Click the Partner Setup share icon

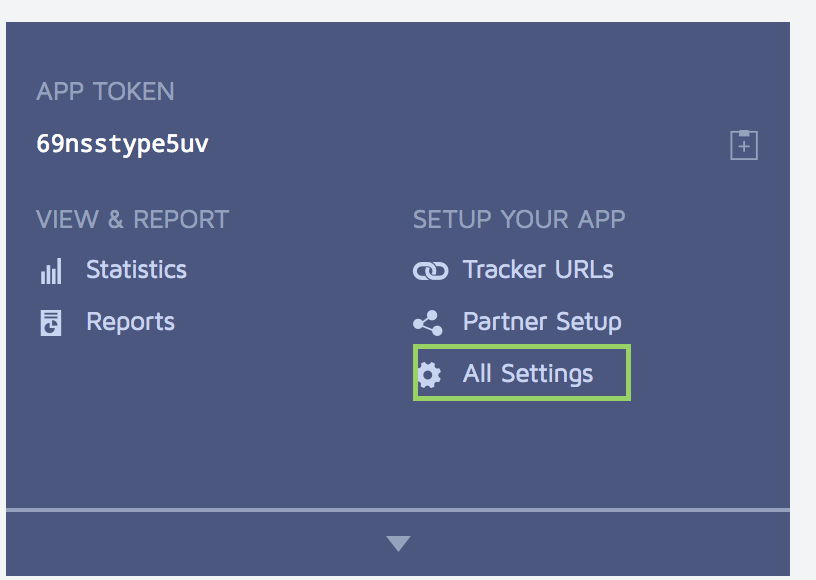(x=428, y=323)
